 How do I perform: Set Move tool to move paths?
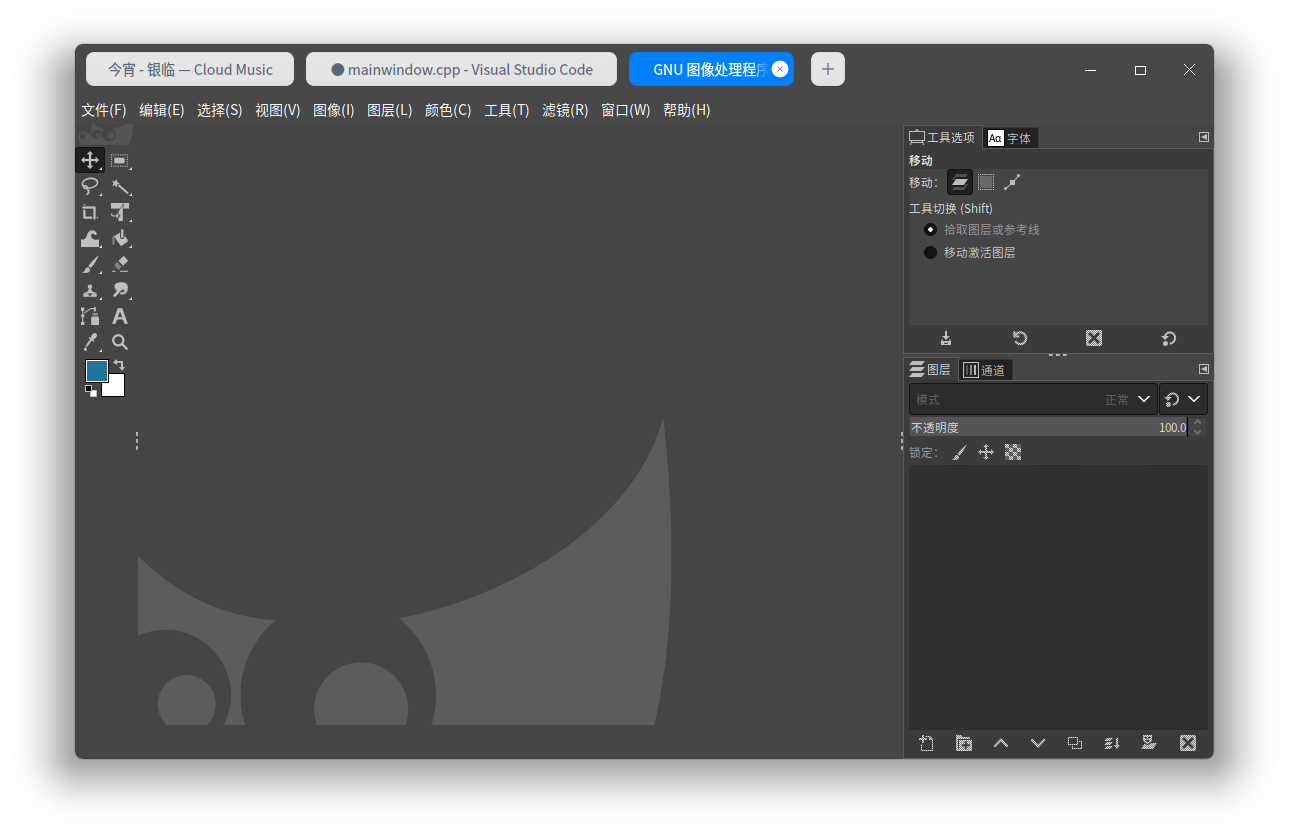point(1012,182)
